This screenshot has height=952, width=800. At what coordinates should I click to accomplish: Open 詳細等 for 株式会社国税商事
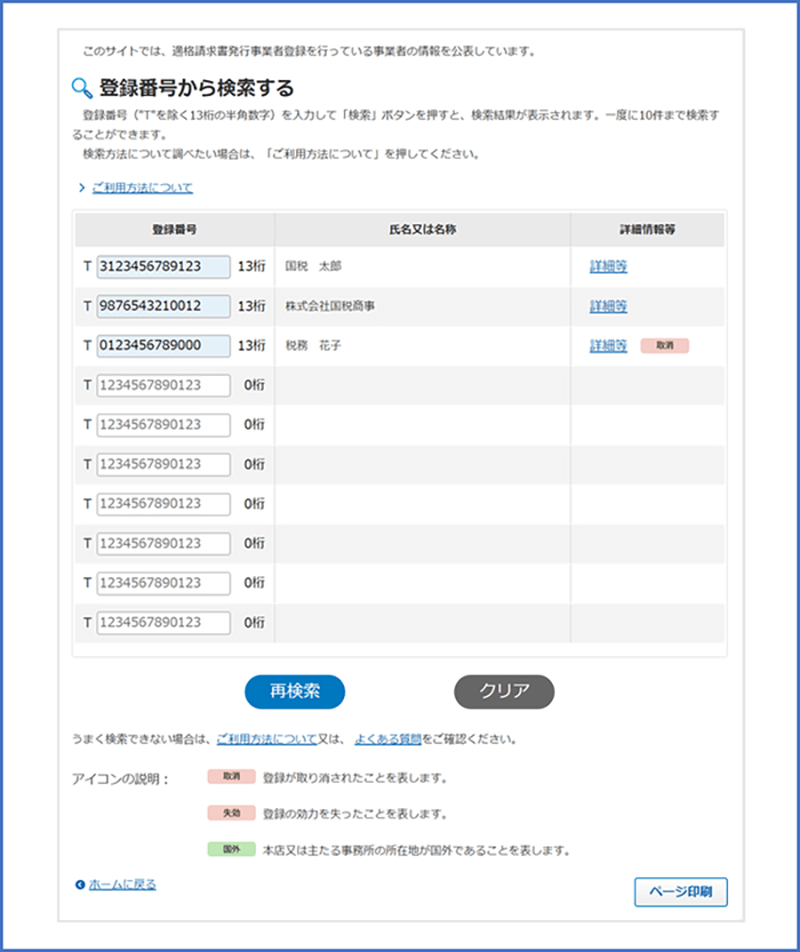(608, 306)
